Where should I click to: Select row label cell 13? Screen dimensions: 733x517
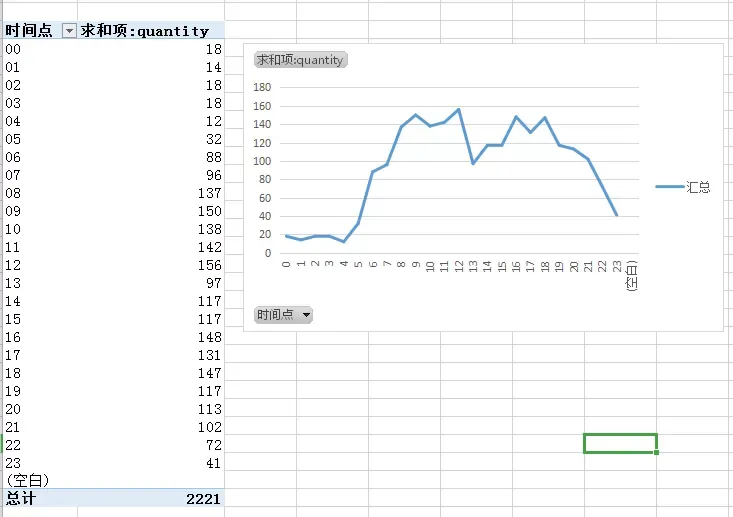pos(41,283)
